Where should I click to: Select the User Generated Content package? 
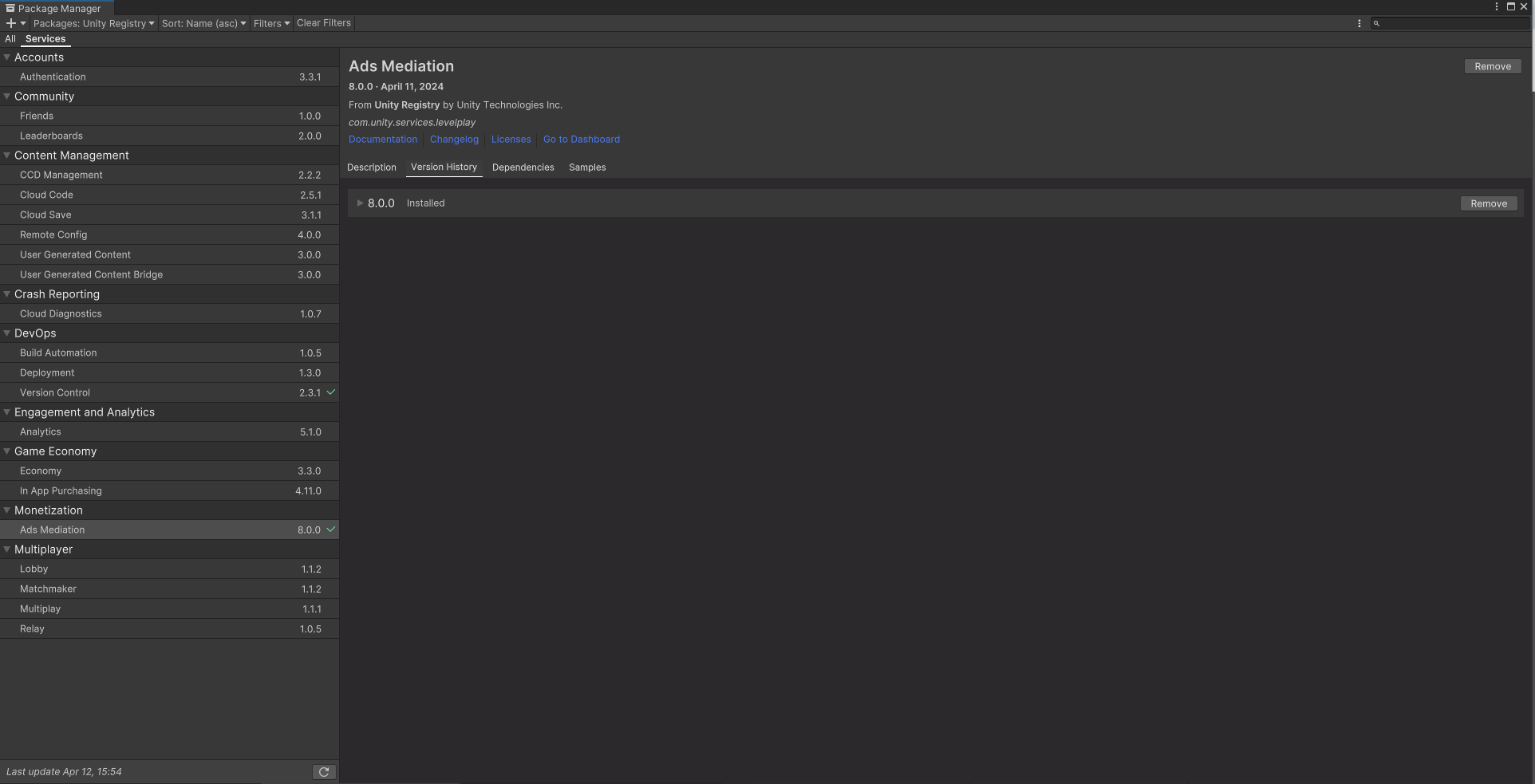[x=169, y=255]
